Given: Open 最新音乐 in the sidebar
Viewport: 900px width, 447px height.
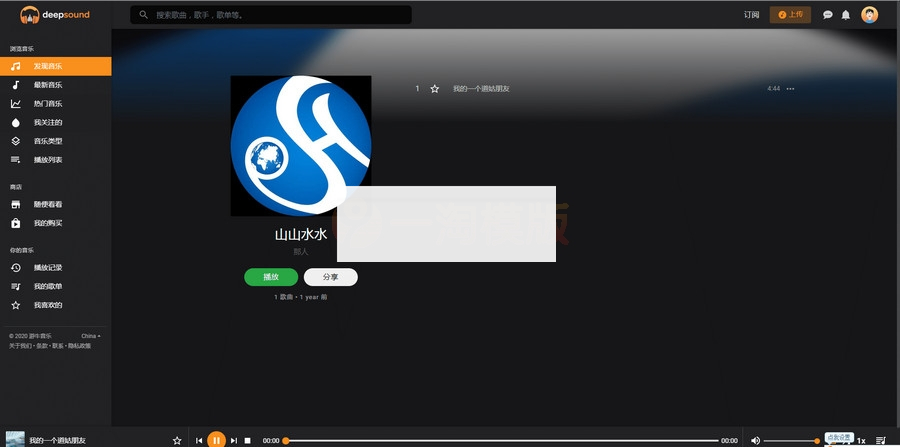Looking at the screenshot, I should 48,85.
